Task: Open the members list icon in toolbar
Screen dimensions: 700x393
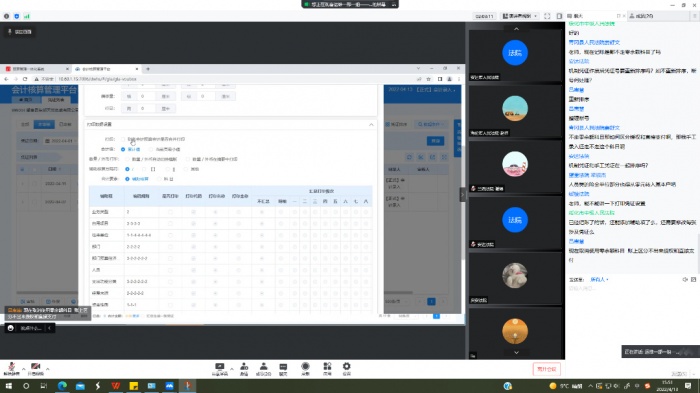Action: (x=263, y=369)
